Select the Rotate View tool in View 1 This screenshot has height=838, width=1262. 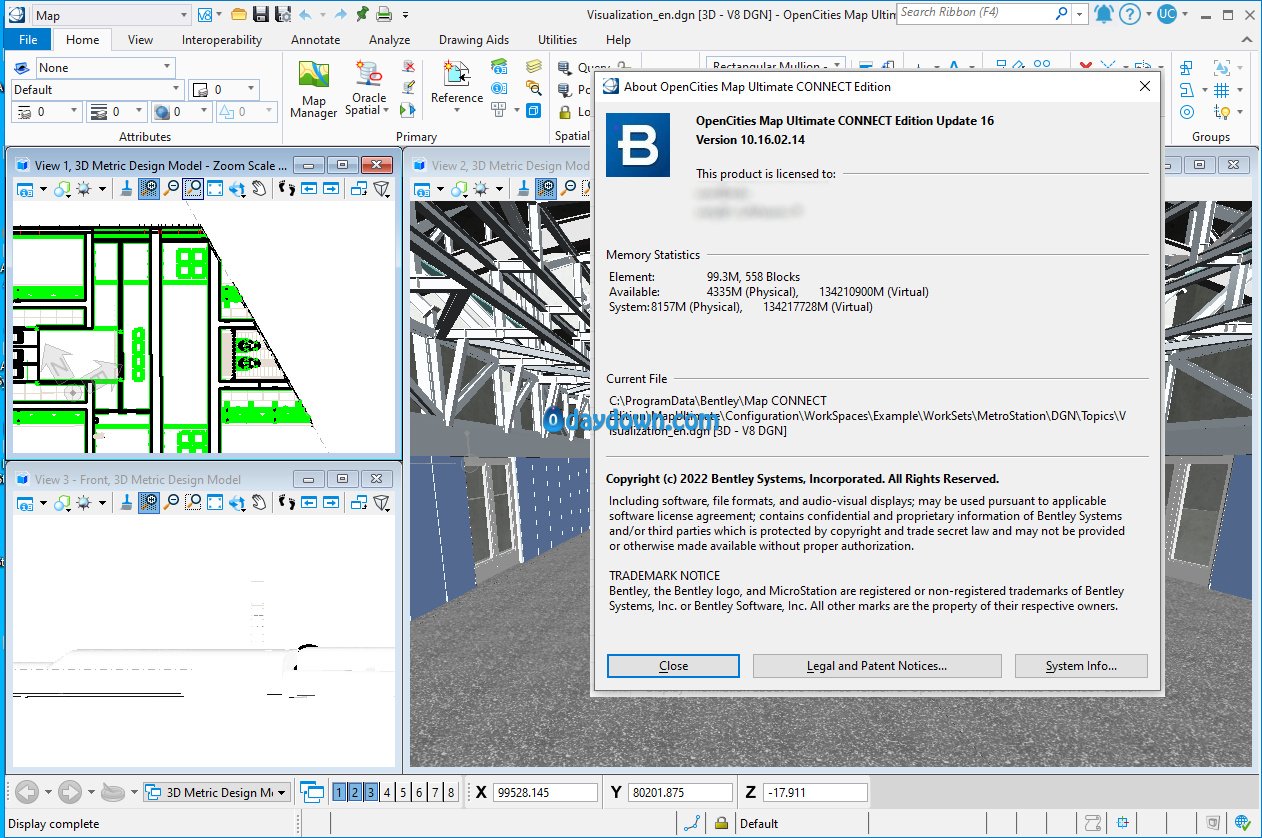[237, 188]
